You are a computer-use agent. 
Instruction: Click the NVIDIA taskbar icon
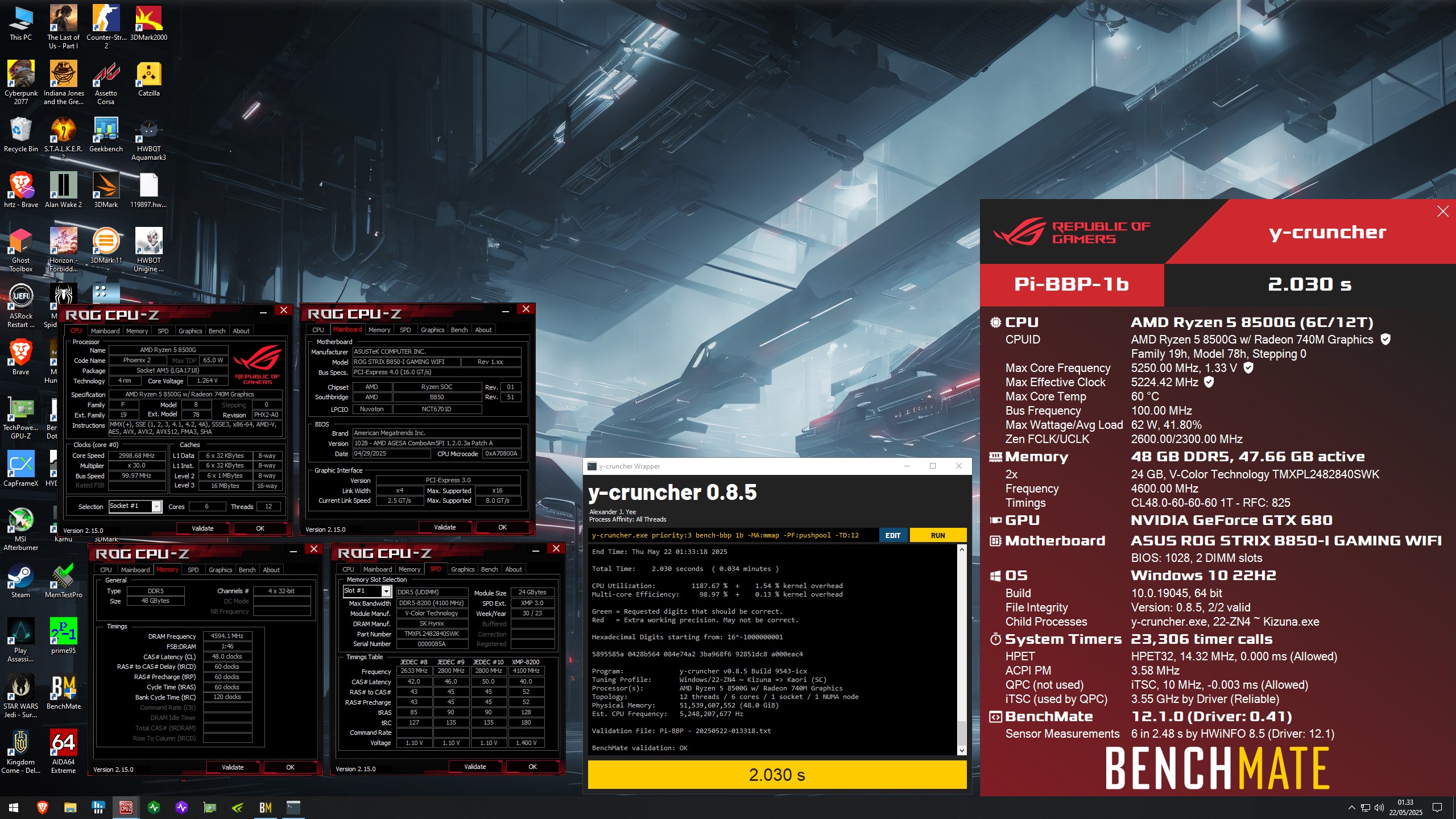(237, 807)
